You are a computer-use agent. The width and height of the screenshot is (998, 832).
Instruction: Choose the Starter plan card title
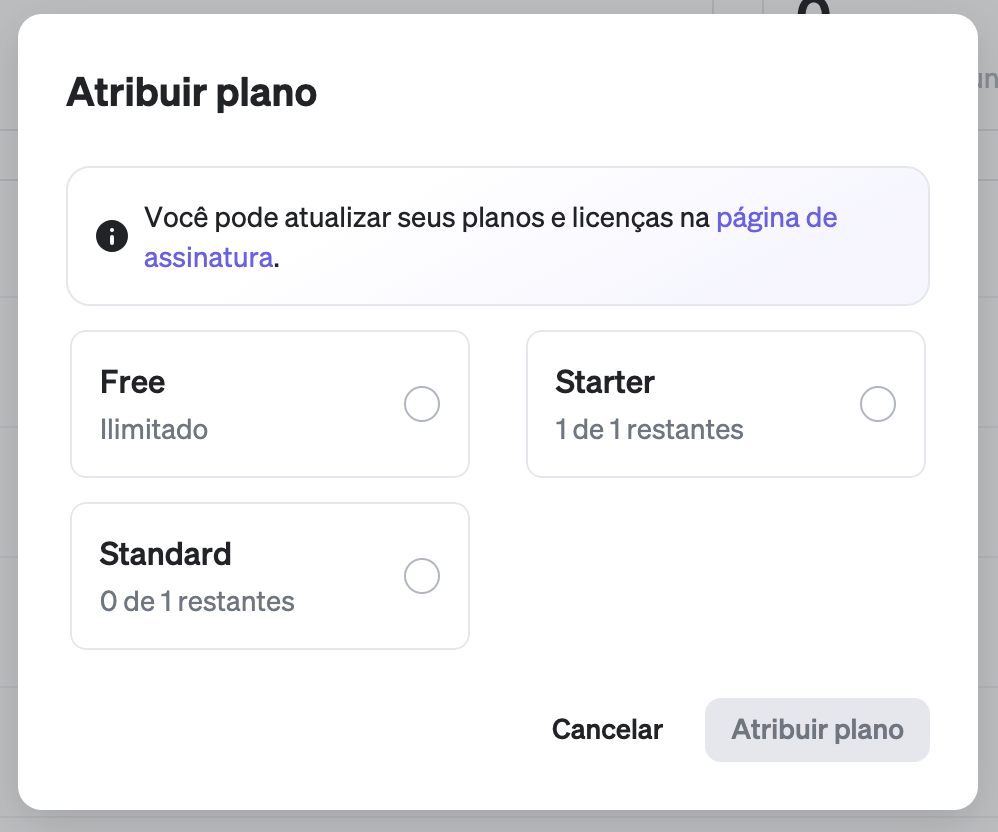(605, 382)
